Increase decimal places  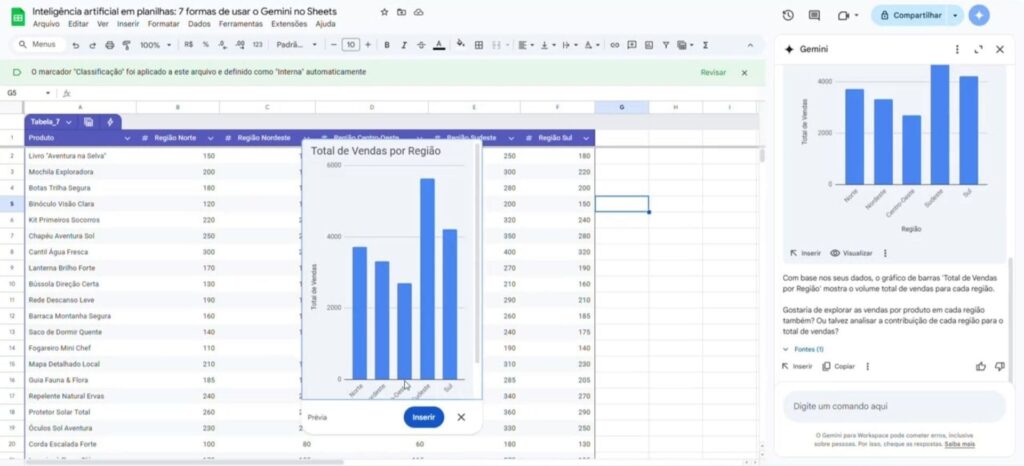point(239,45)
